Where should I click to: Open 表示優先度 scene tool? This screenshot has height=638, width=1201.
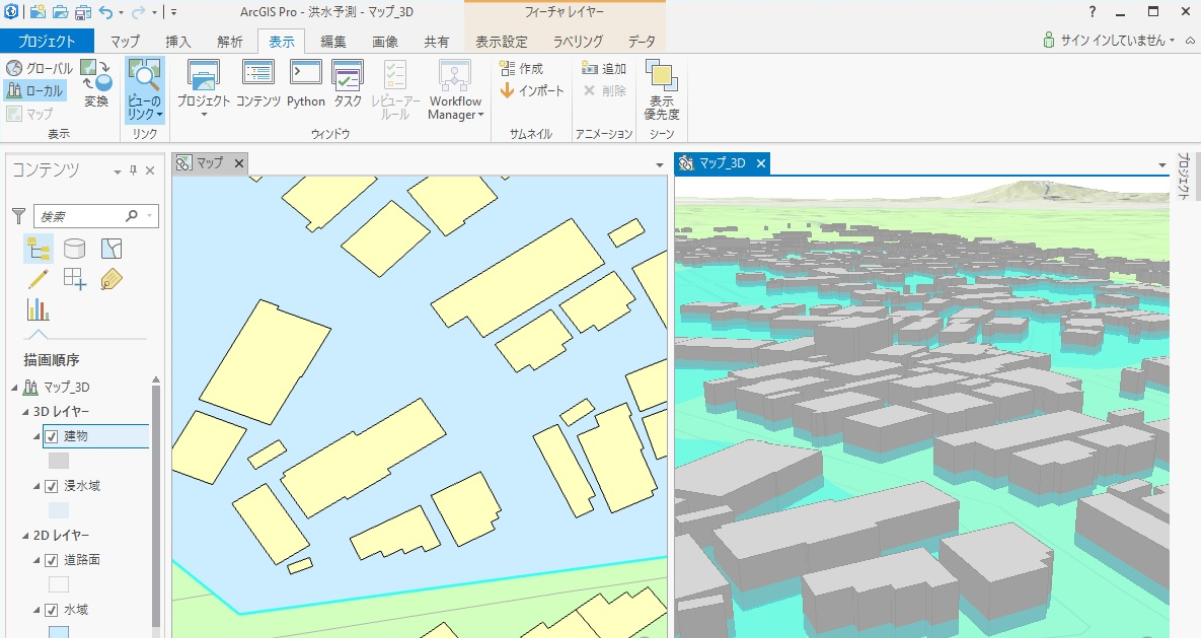(662, 90)
